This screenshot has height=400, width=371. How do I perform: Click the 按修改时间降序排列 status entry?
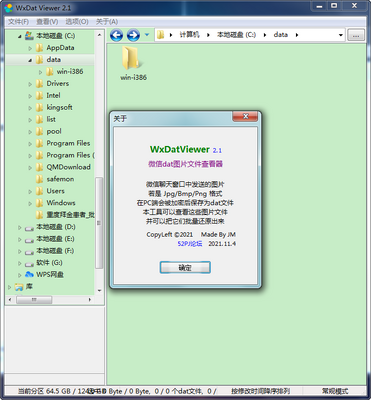[260, 391]
